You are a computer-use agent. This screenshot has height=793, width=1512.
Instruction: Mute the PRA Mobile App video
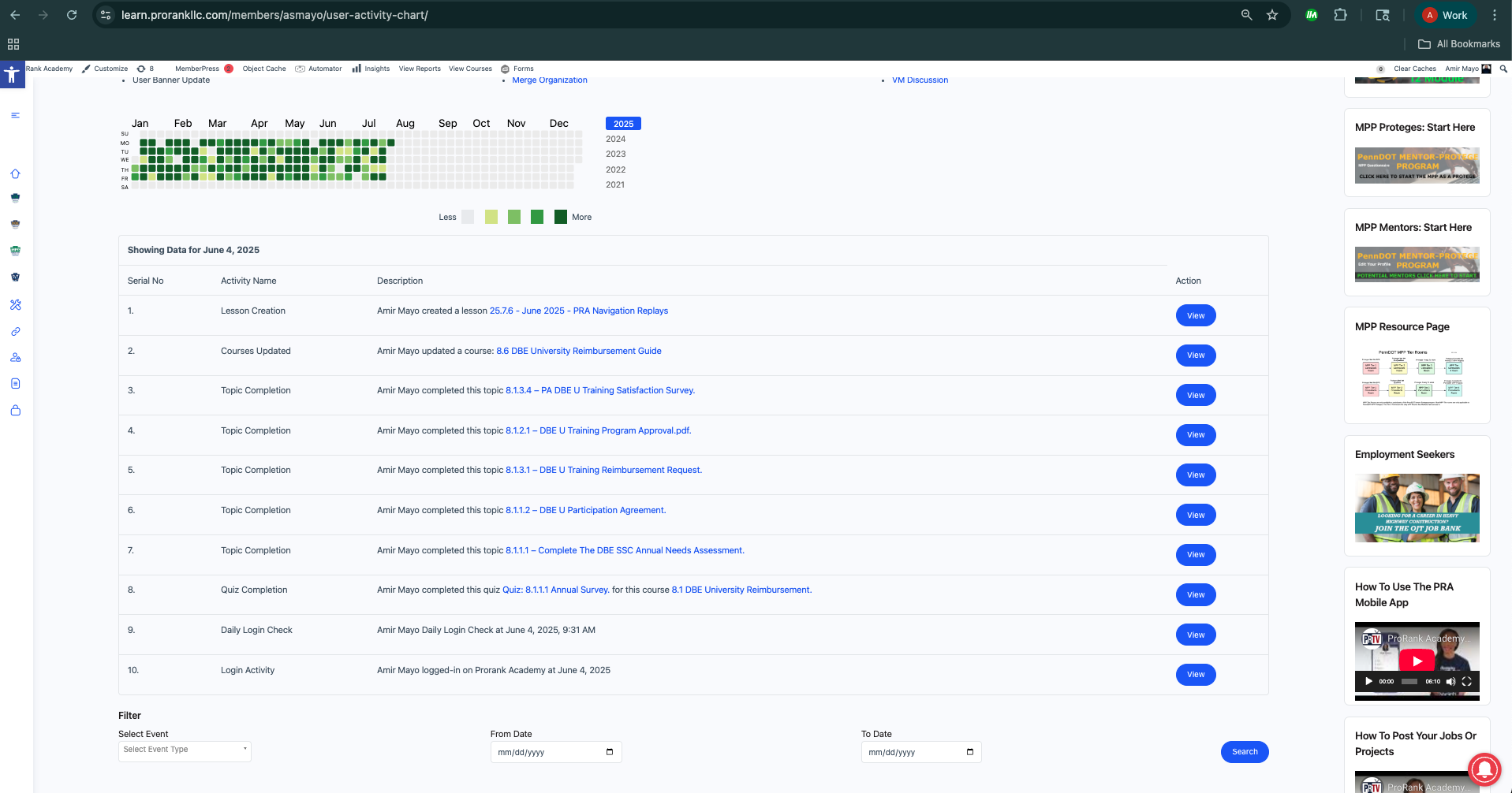1450,681
